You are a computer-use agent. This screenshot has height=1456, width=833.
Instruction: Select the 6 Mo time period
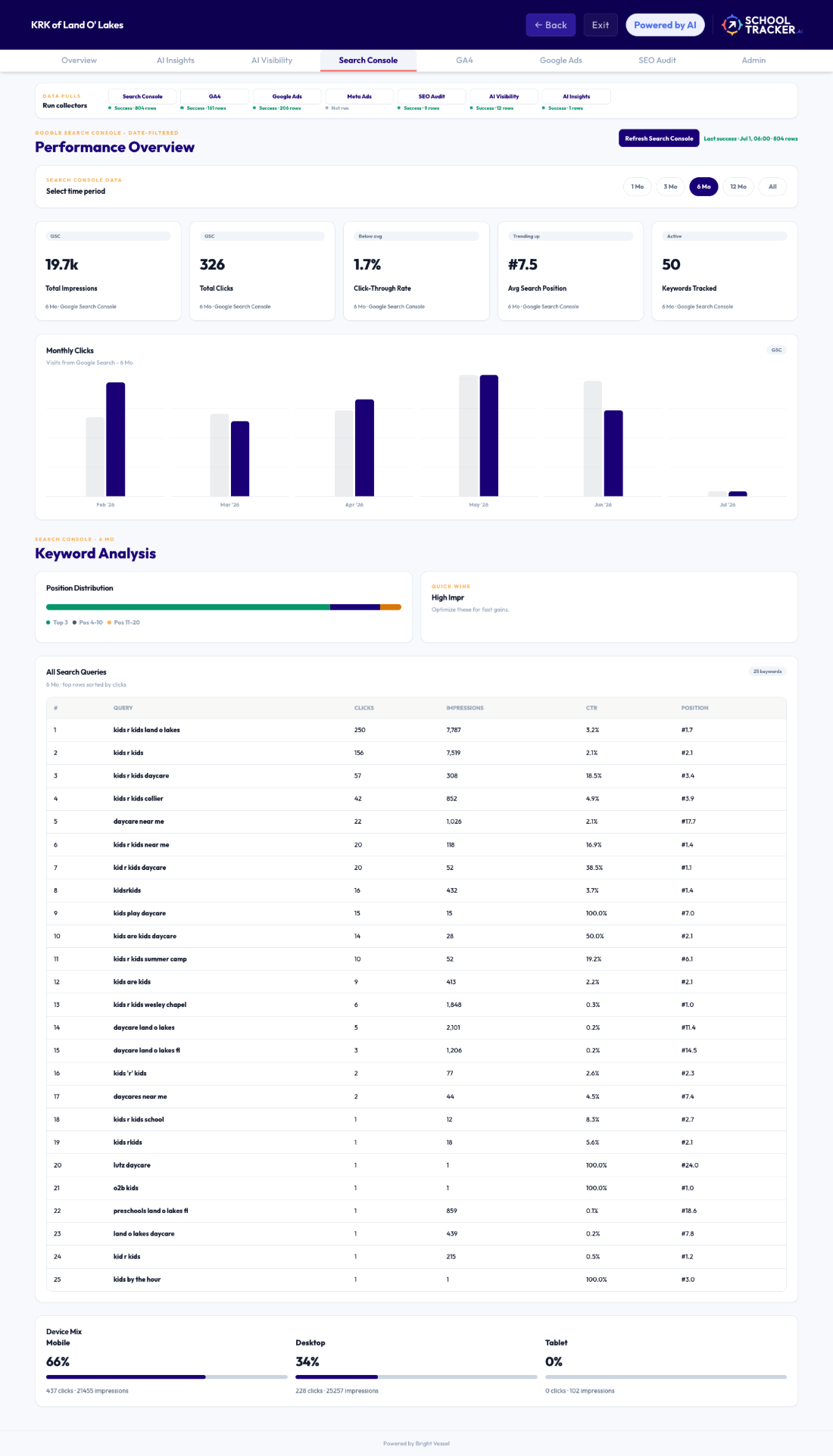click(704, 186)
